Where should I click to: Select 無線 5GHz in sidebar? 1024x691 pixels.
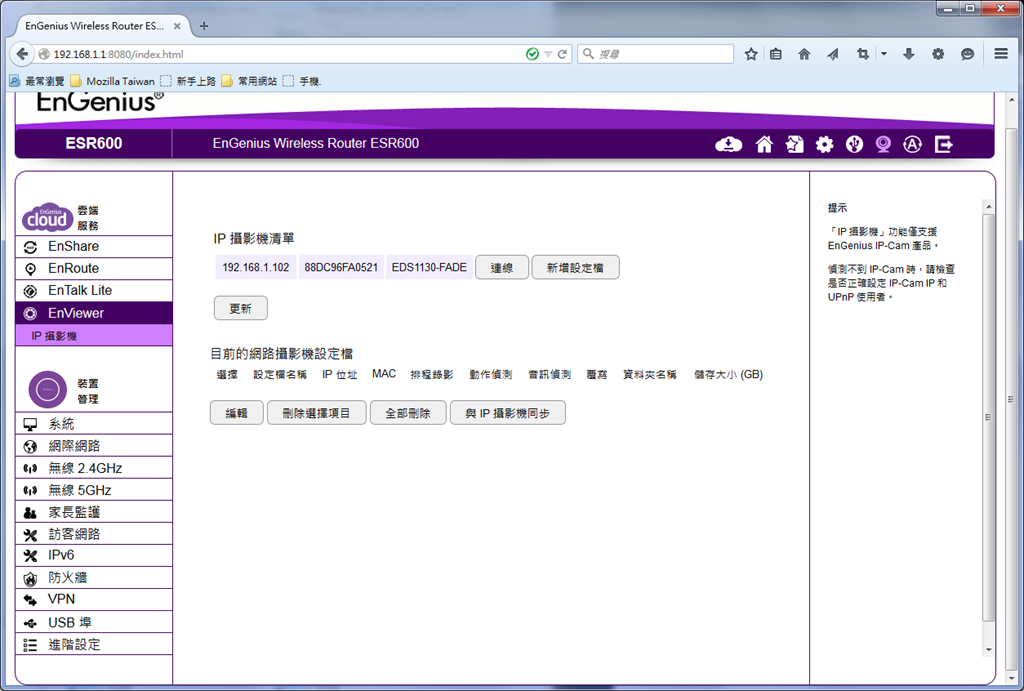pyautogui.click(x=94, y=490)
